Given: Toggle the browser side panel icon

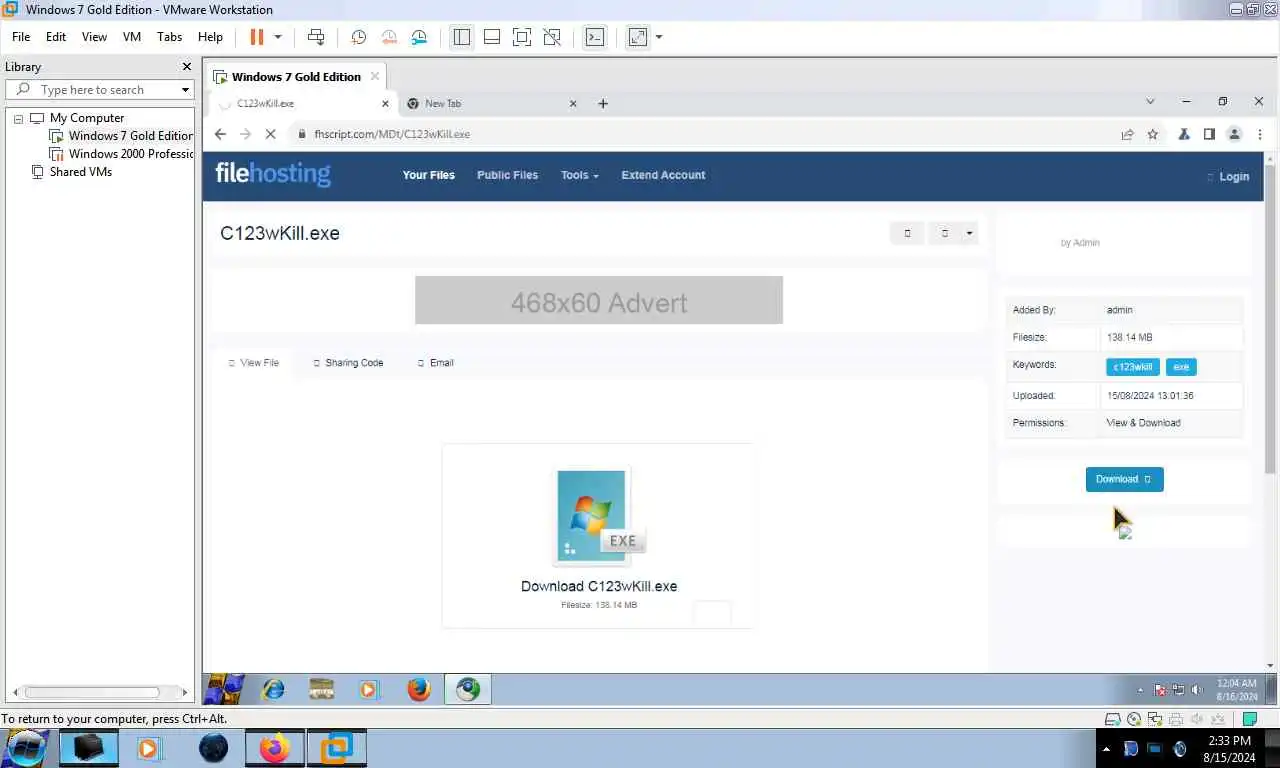Looking at the screenshot, I should coord(1209,134).
